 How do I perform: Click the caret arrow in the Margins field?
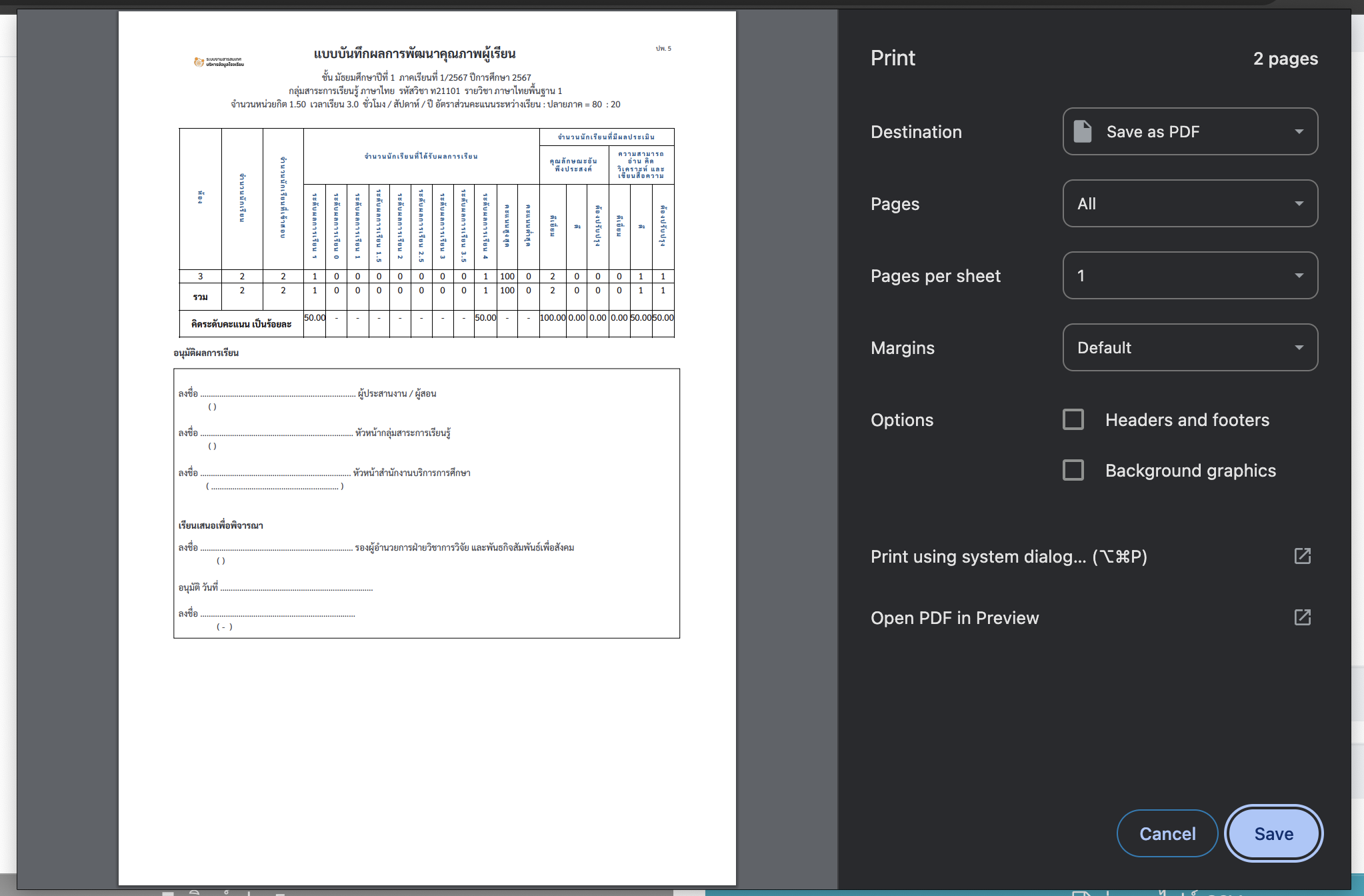(x=1299, y=347)
